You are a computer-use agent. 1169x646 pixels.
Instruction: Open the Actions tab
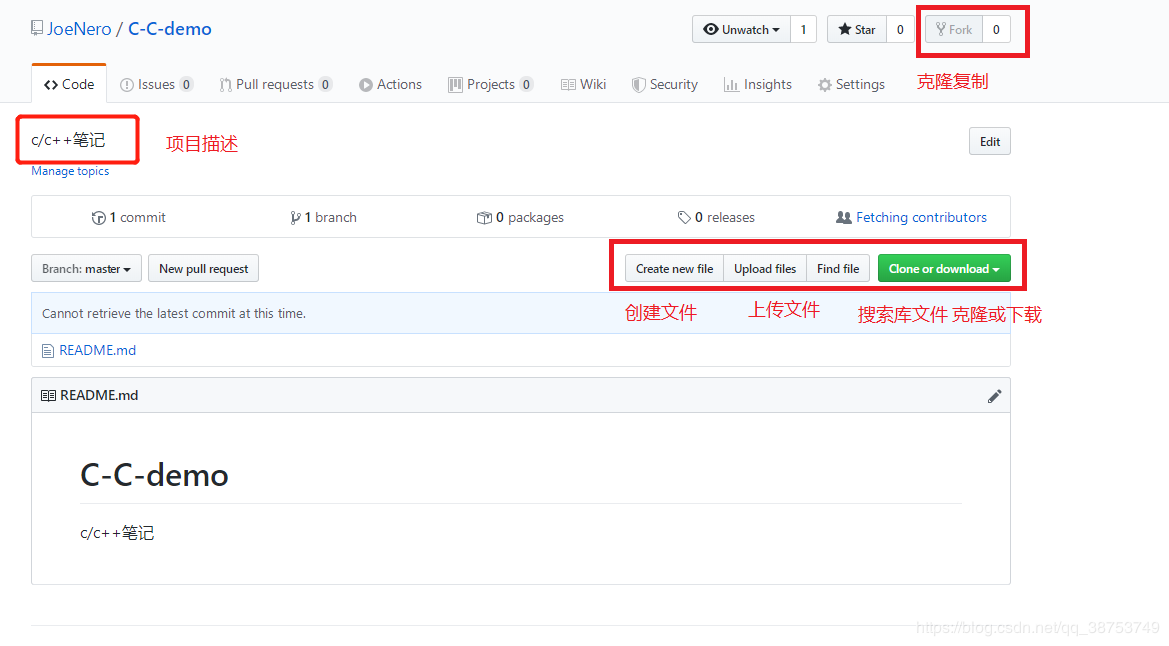(x=391, y=84)
